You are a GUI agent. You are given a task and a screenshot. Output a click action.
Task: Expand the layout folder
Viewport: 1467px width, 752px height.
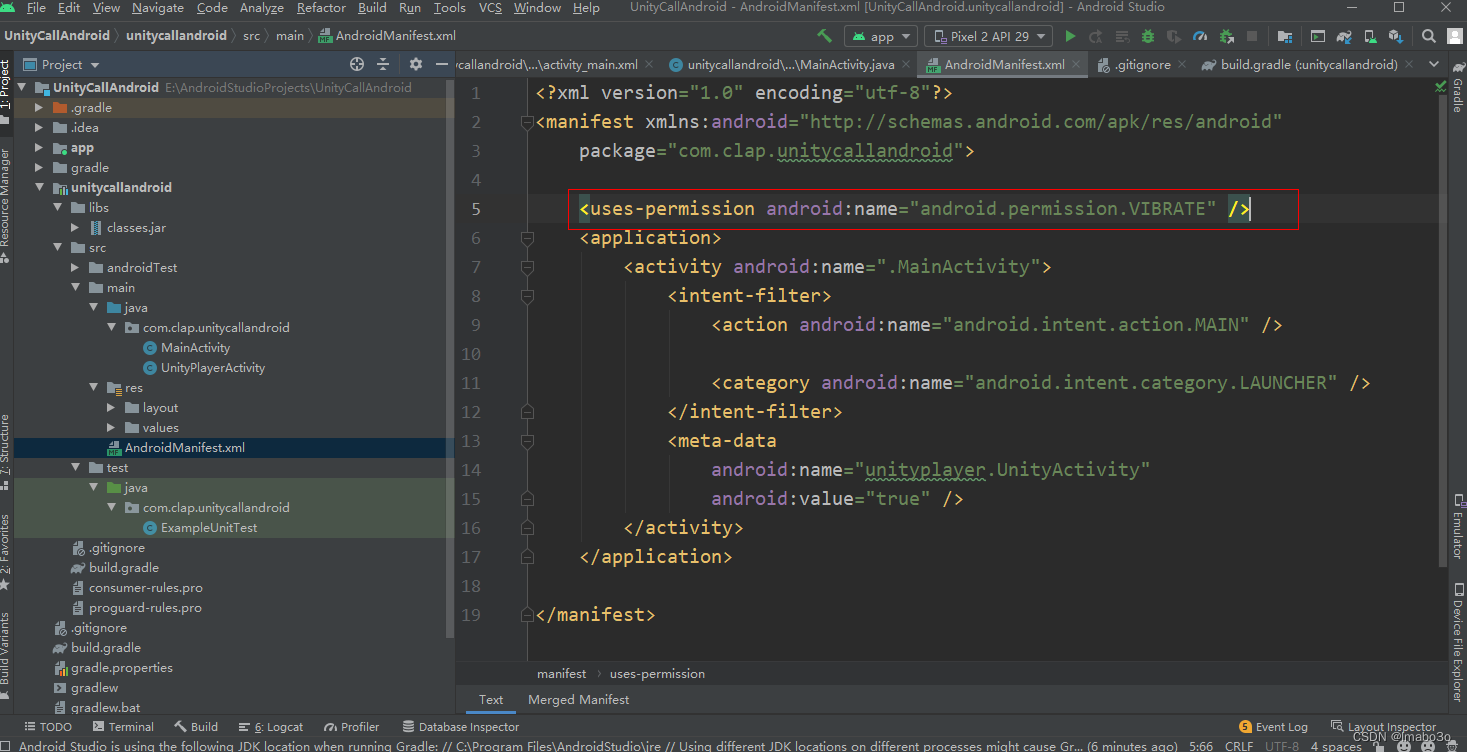tap(111, 408)
